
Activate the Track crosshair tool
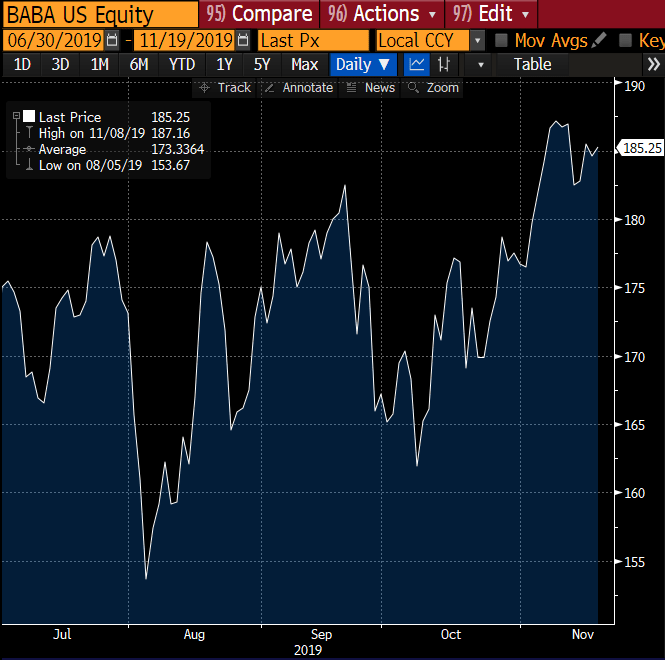pos(225,88)
